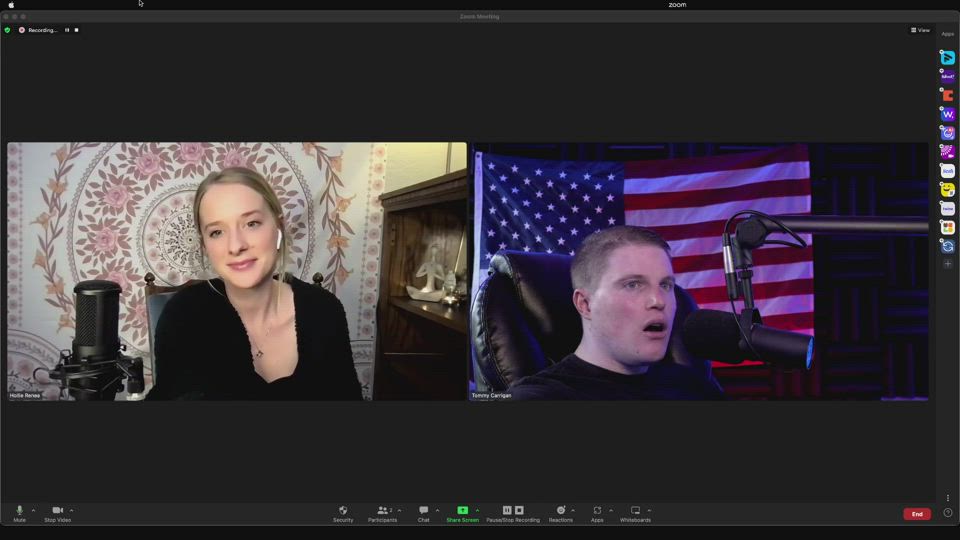Stop recording using top-left stop icon
This screenshot has height=540, width=960.
point(76,30)
